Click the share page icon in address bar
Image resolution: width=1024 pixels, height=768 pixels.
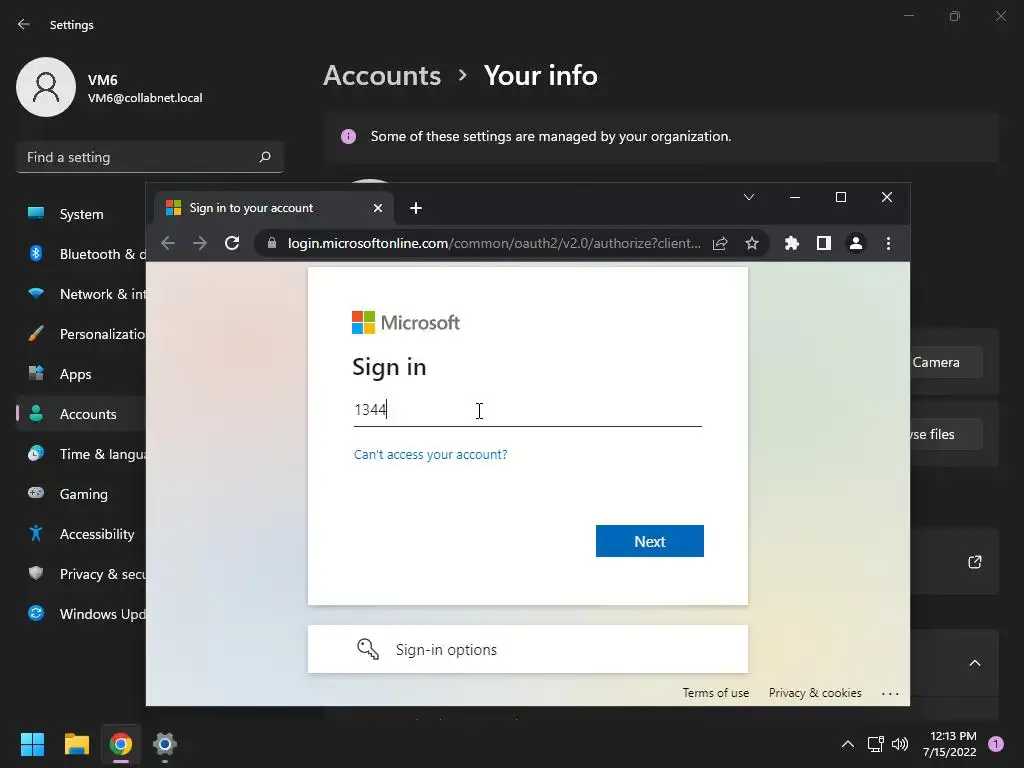click(x=720, y=243)
